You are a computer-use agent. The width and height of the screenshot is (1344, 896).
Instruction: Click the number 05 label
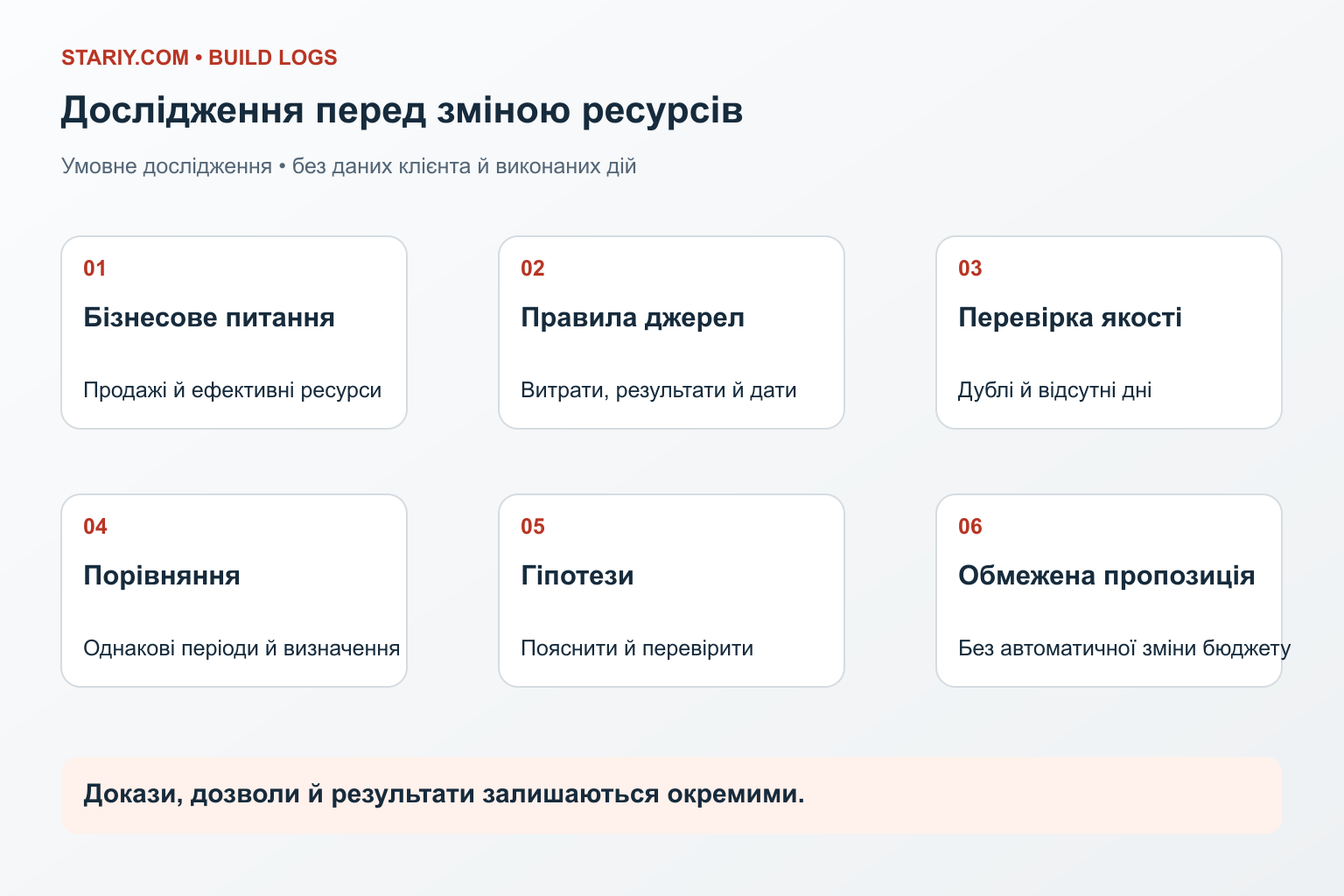point(532,527)
